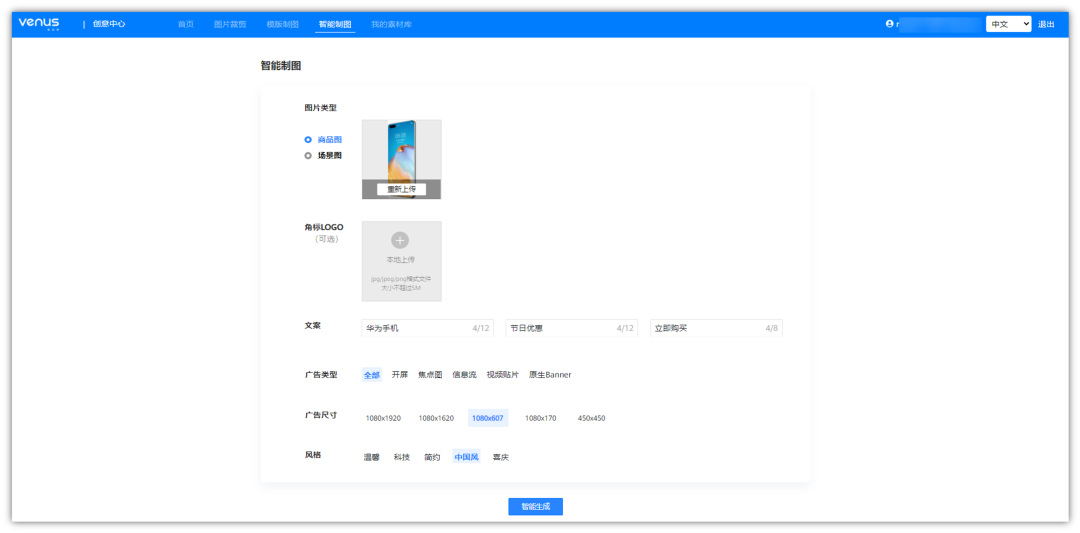Click the 智能生成 button
The height and width of the screenshot is (533, 1080).
[536, 507]
